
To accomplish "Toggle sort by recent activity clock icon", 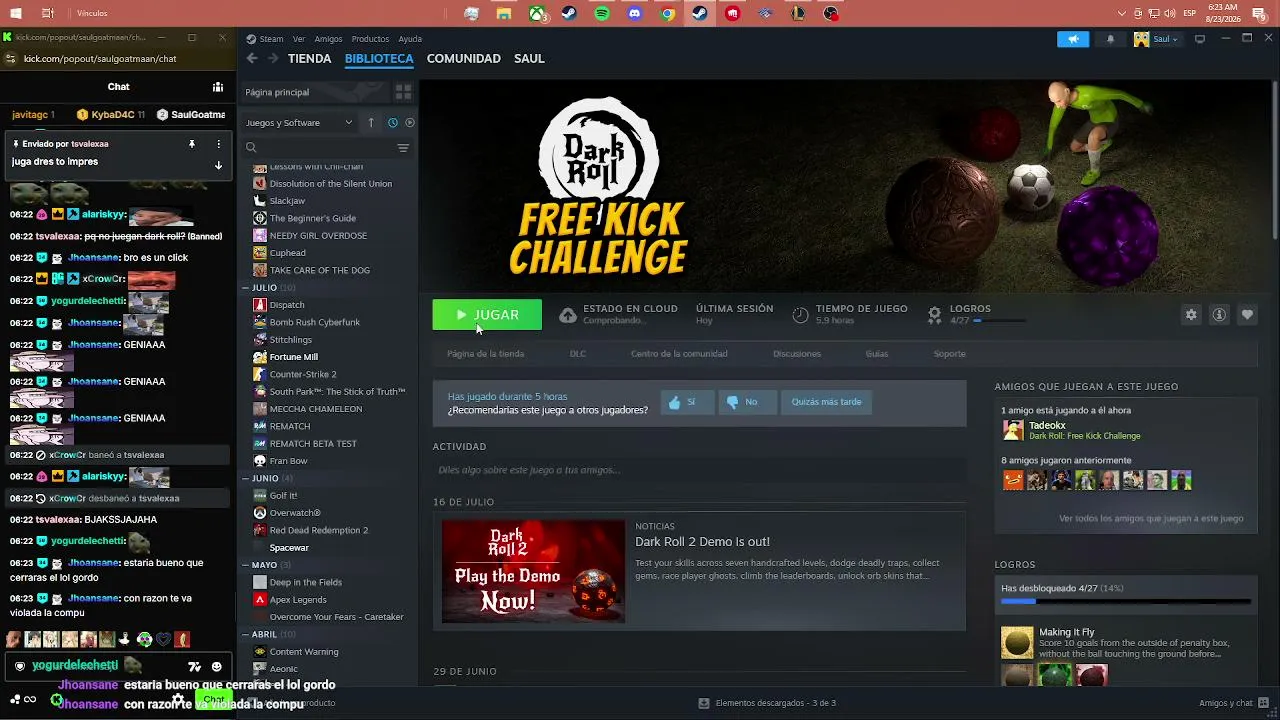I will click(392, 123).
